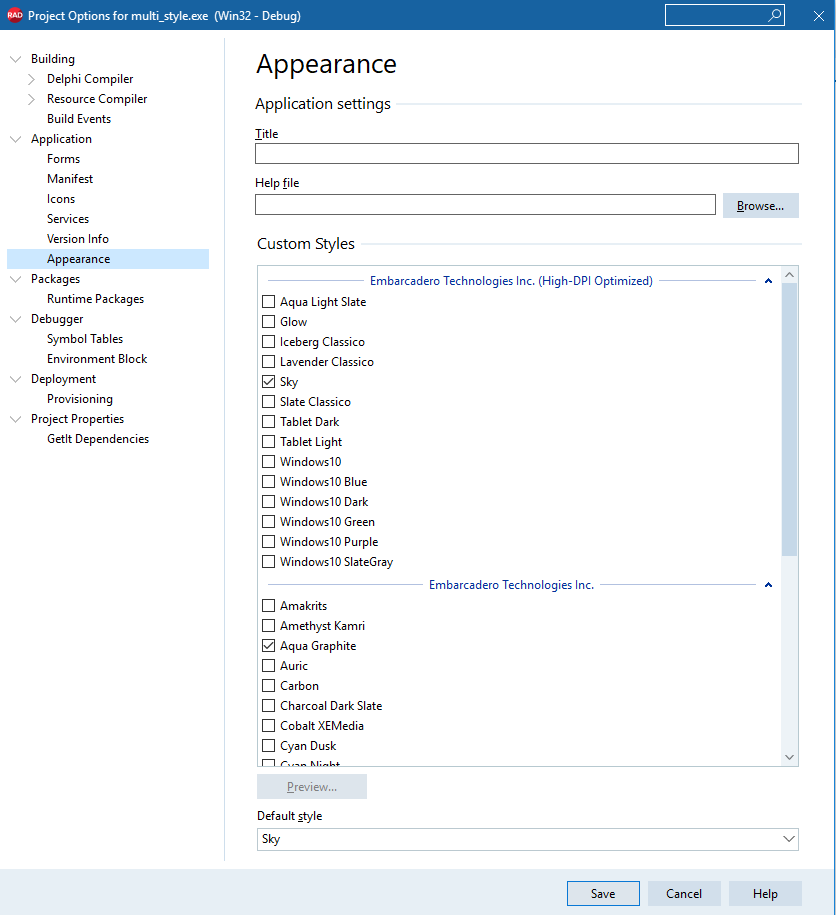
Task: Select the Appearance tree item
Action: 108,259
